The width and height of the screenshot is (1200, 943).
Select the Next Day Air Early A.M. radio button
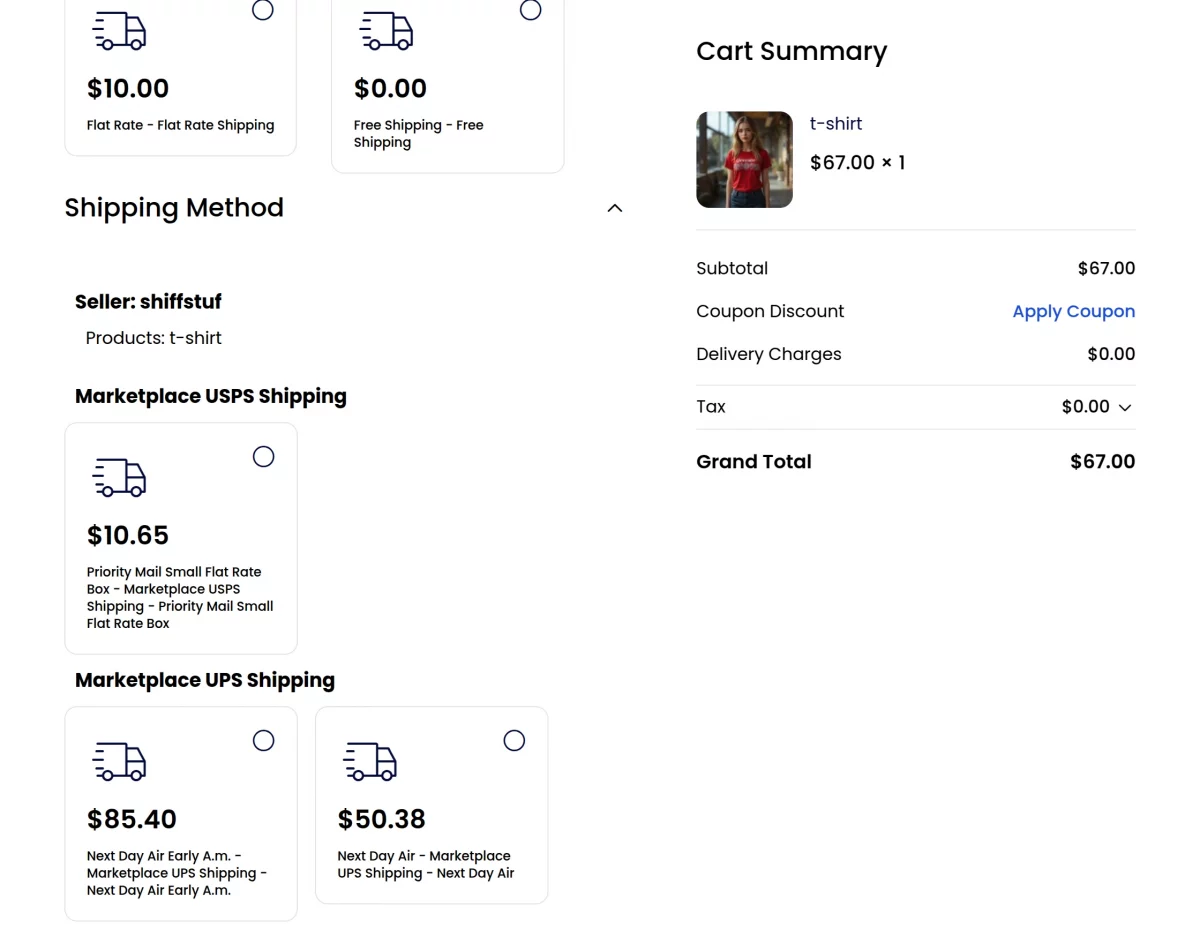click(x=263, y=740)
